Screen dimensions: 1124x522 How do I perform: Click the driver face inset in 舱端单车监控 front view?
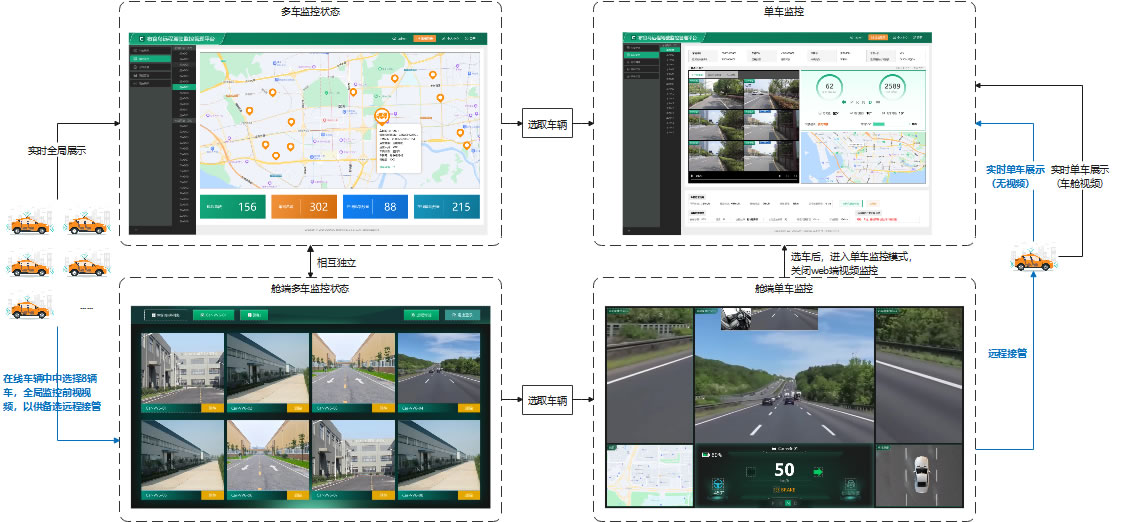tap(735, 318)
